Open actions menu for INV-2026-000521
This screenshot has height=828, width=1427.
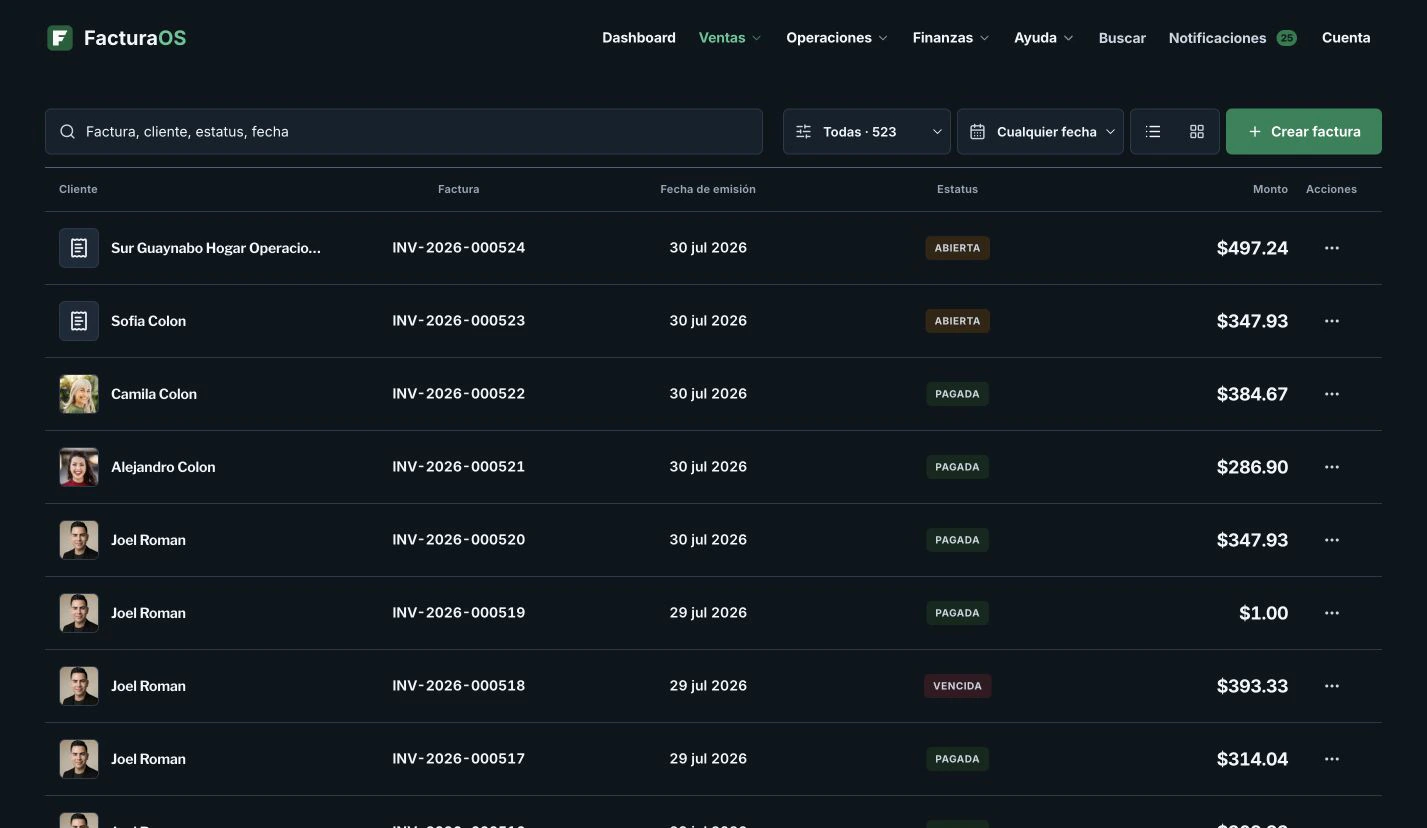[x=1331, y=467]
